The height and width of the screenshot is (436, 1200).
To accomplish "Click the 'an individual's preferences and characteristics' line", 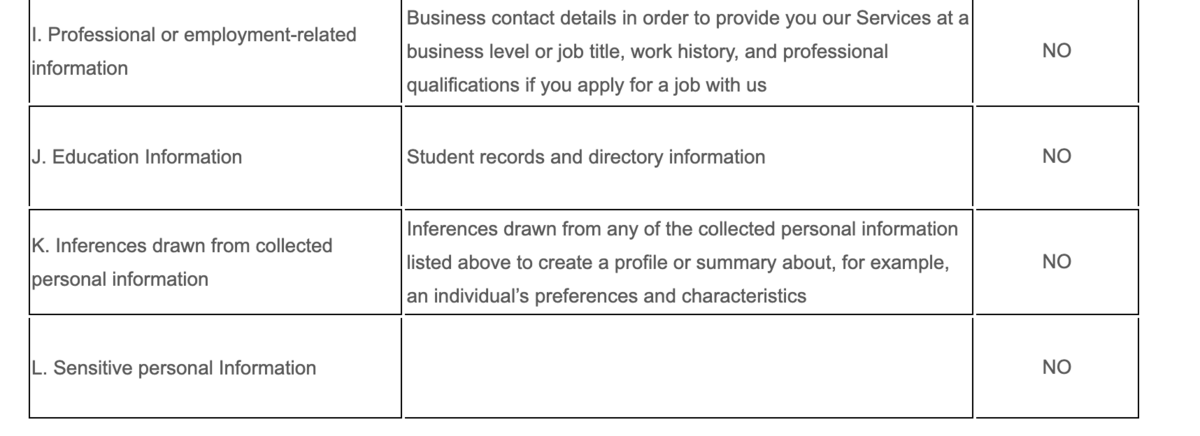I will pyautogui.click(x=606, y=296).
